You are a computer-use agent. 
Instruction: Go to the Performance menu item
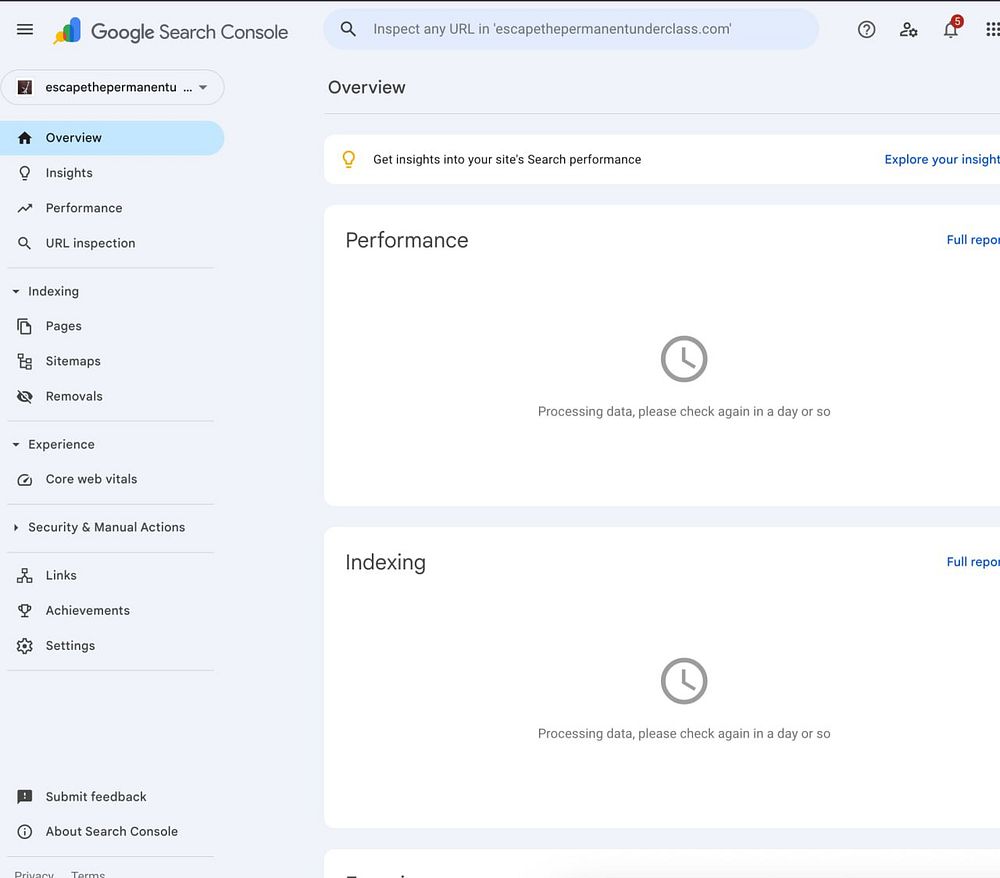[x=84, y=208]
